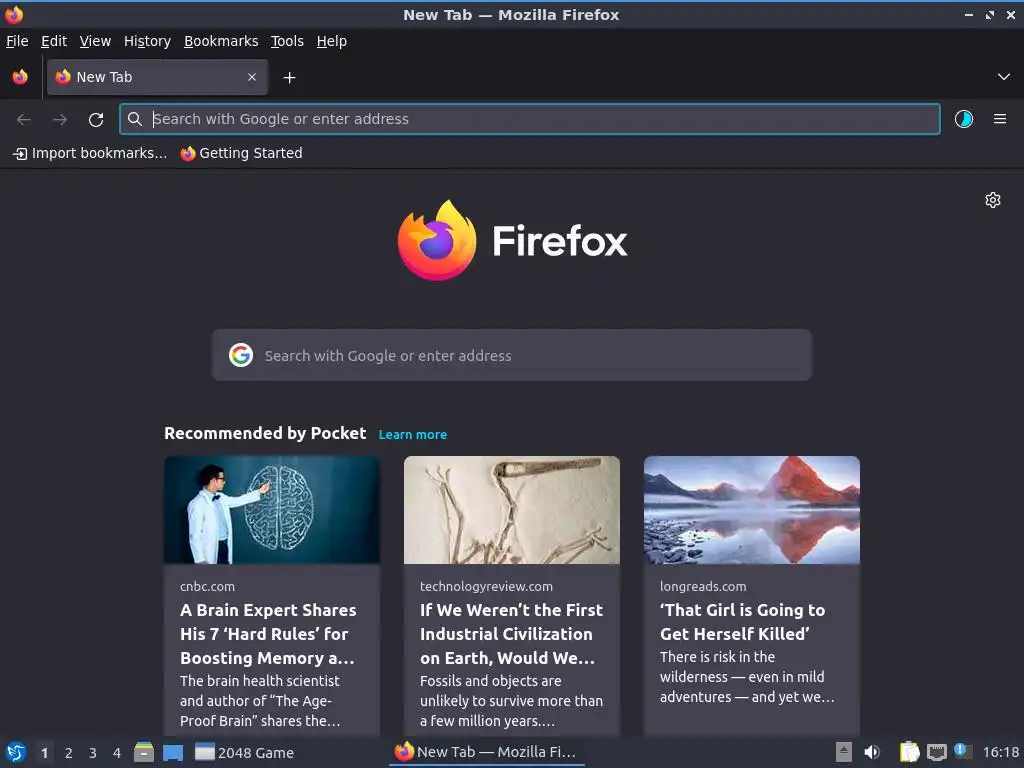
Task: Switch to workspace 1
Action: click(44, 753)
